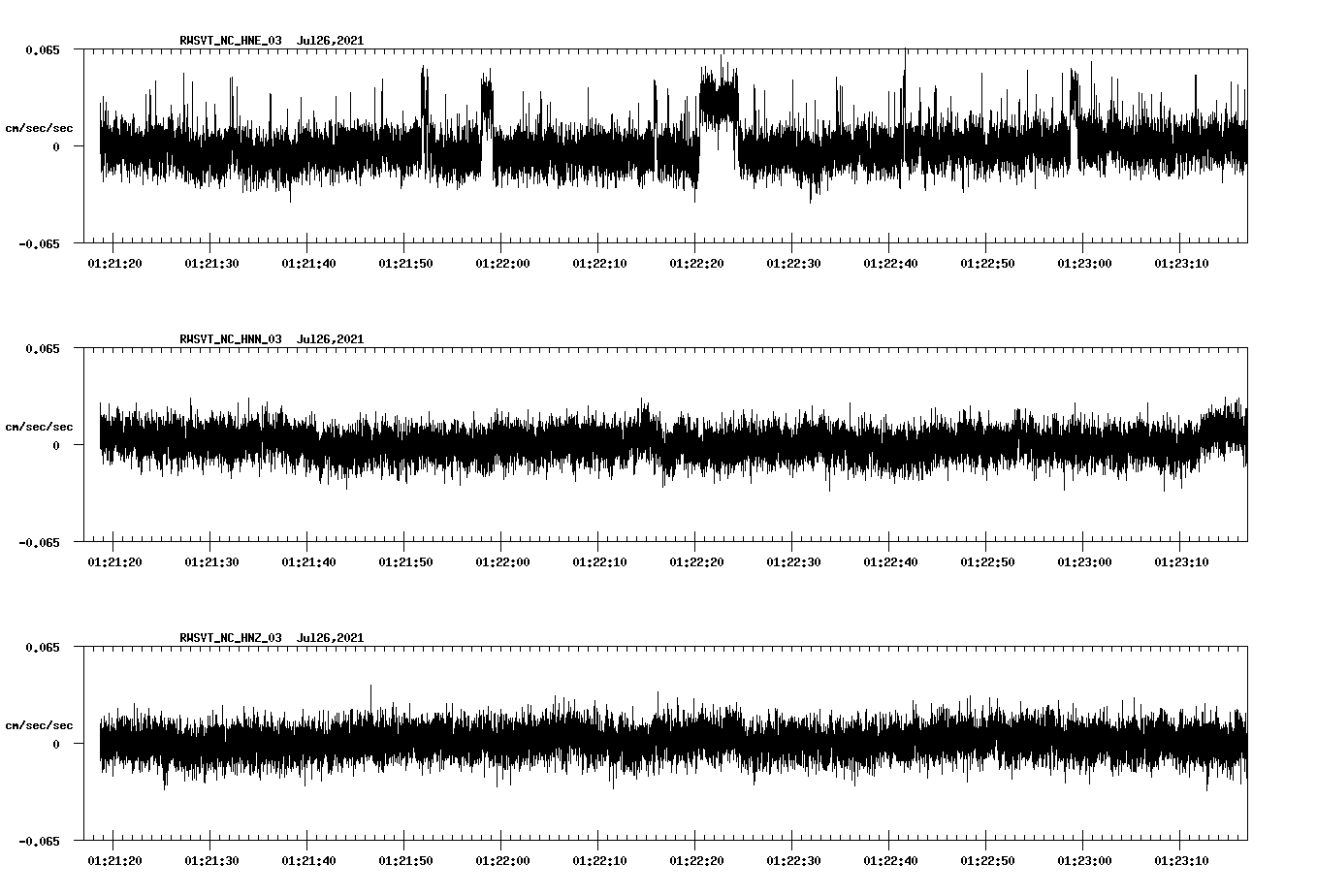Viewport: 1317px width, 896px height.
Task: Choose 01:22:30 tick label beneath HNZ plot
Action: (x=793, y=861)
